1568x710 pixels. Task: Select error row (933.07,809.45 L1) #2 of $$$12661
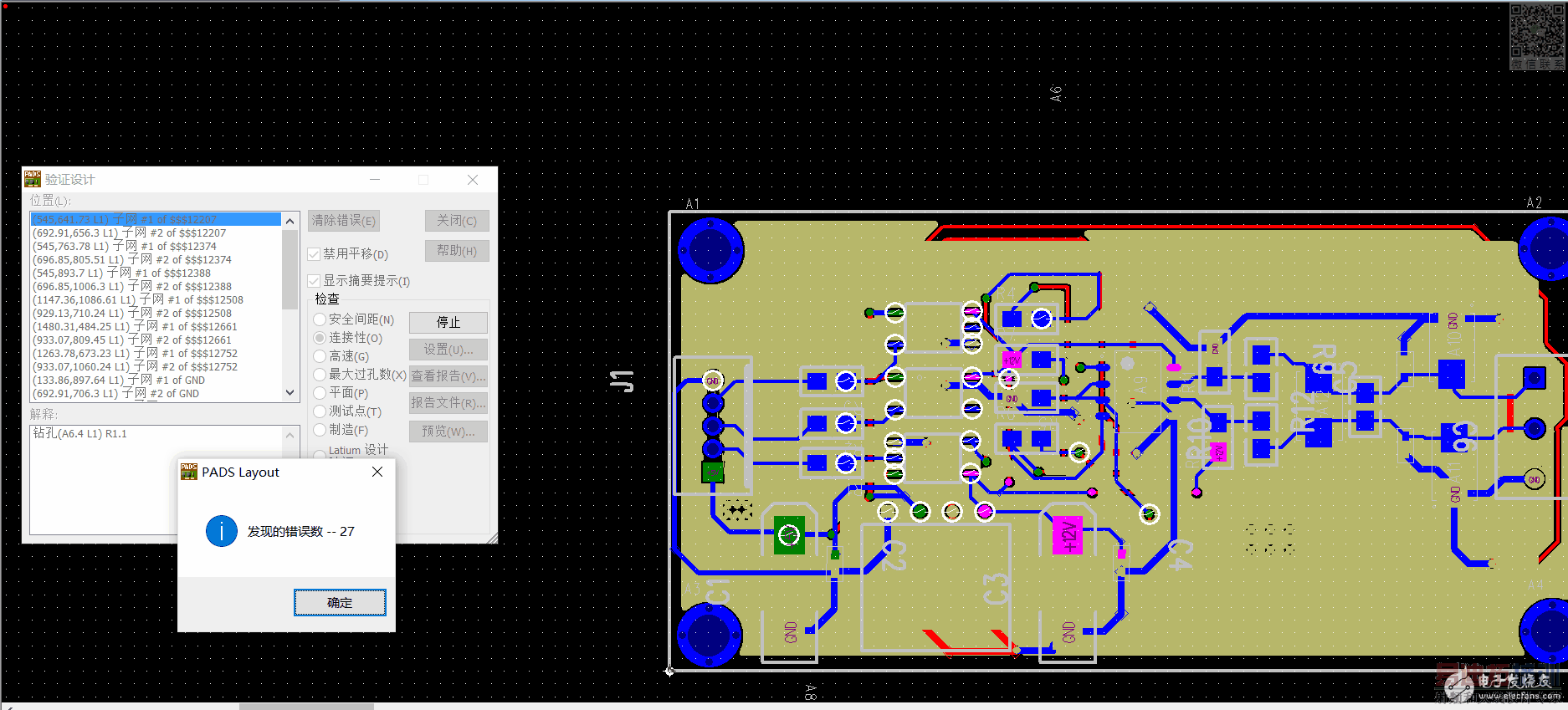point(156,340)
